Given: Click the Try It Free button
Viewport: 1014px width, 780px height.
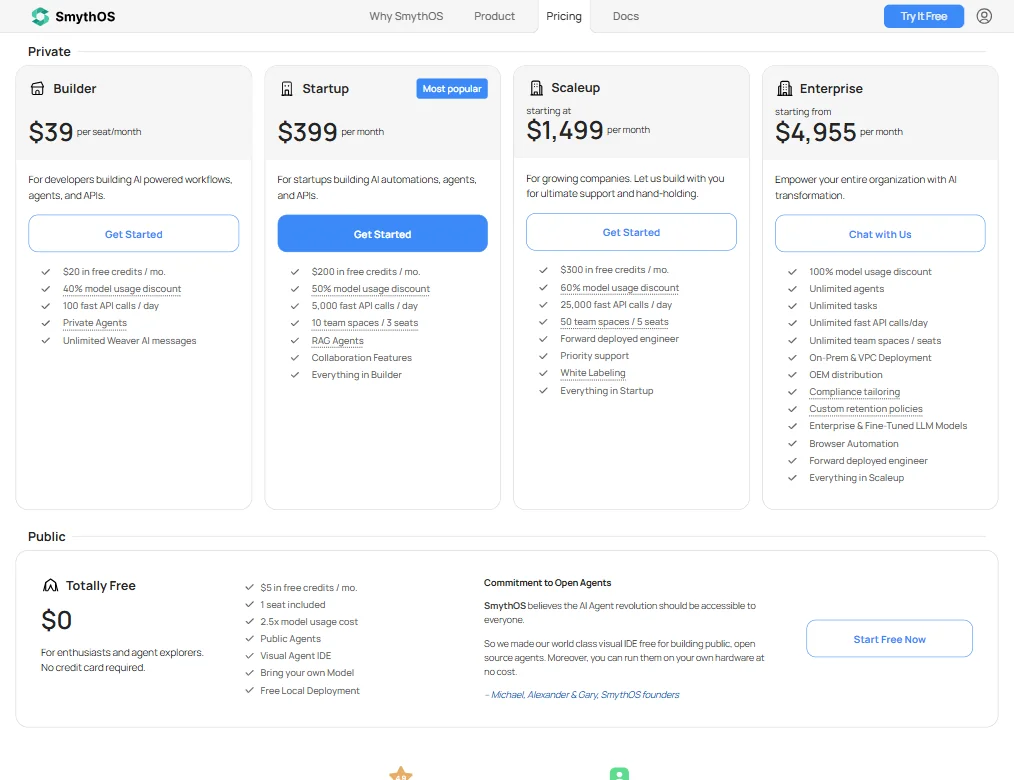Looking at the screenshot, I should click(x=923, y=16).
